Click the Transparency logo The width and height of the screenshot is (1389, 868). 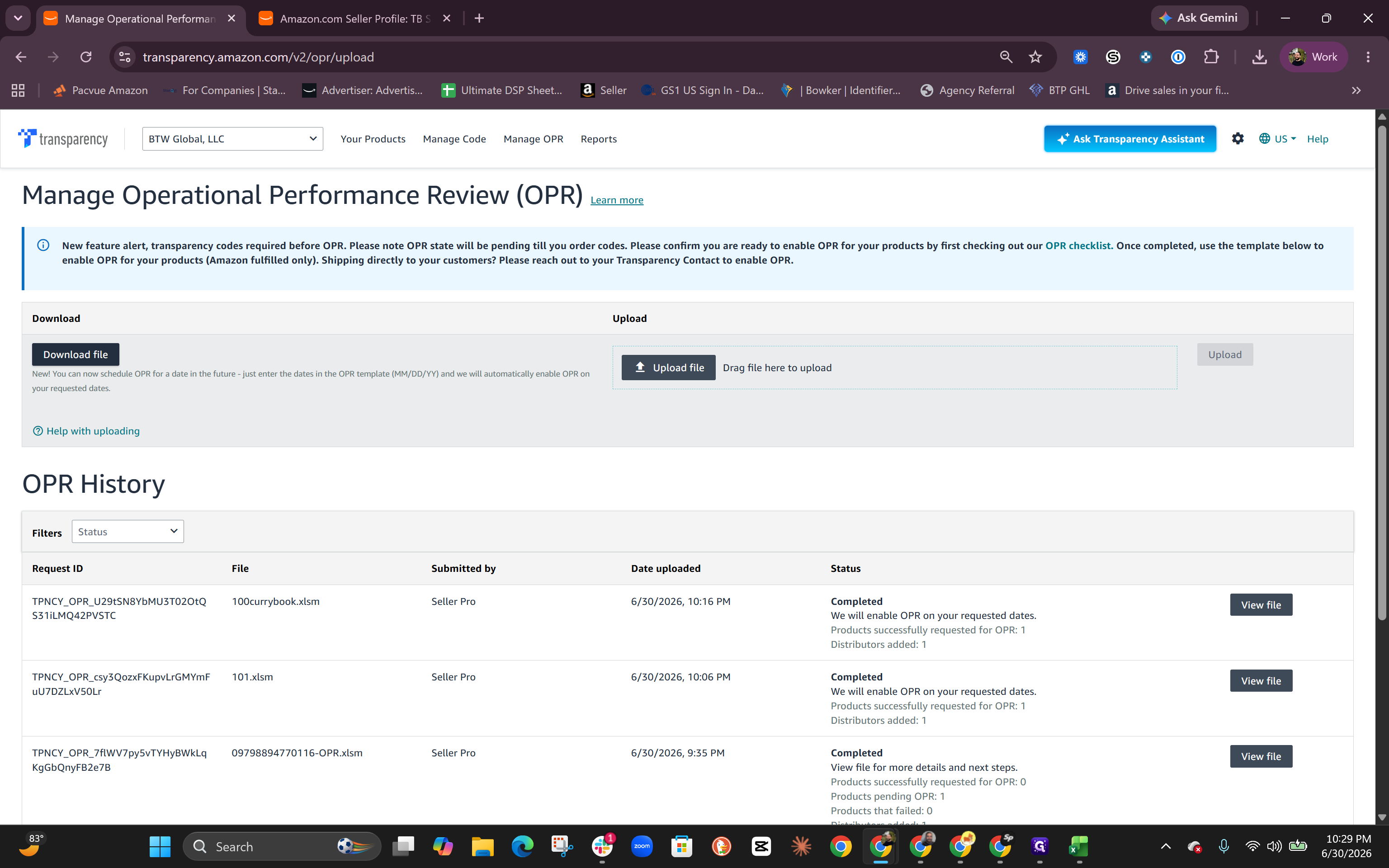point(62,138)
